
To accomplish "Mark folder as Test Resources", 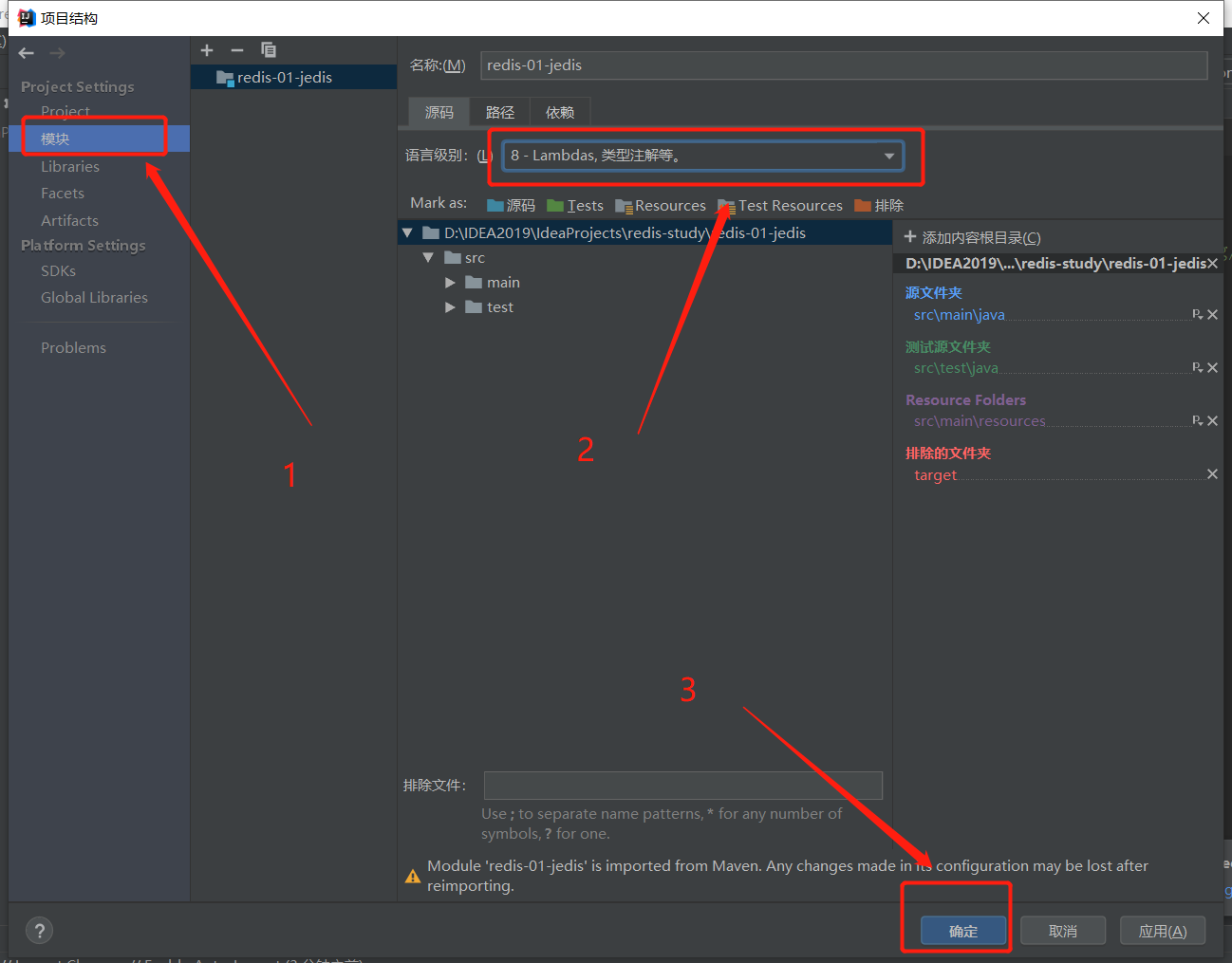I will [780, 206].
